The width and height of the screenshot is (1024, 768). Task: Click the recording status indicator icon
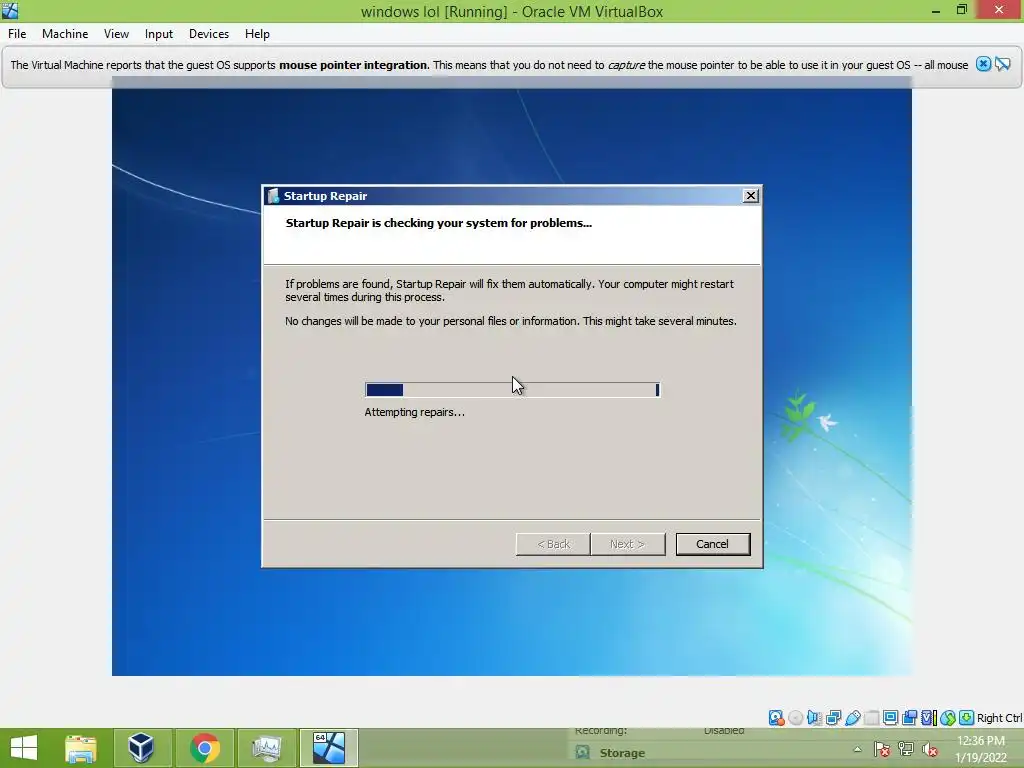(x=909, y=718)
